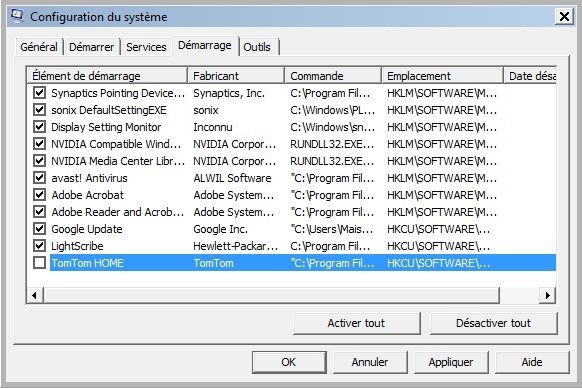This screenshot has height=388, width=582.
Task: Select the sonix DefaultSettingEXE row name
Action: [109, 110]
